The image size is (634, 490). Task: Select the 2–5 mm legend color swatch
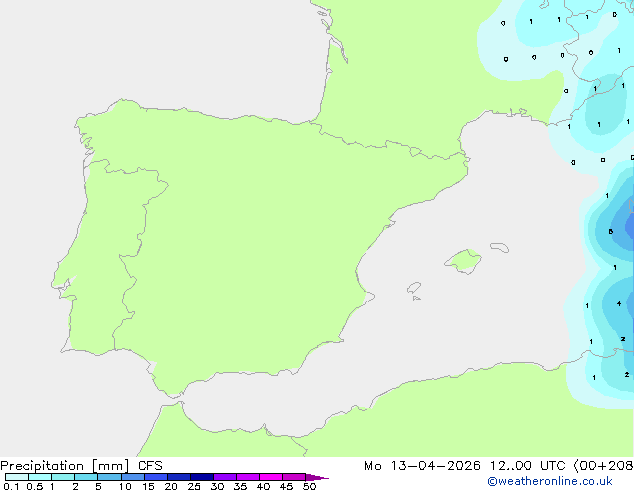[x=86, y=477]
